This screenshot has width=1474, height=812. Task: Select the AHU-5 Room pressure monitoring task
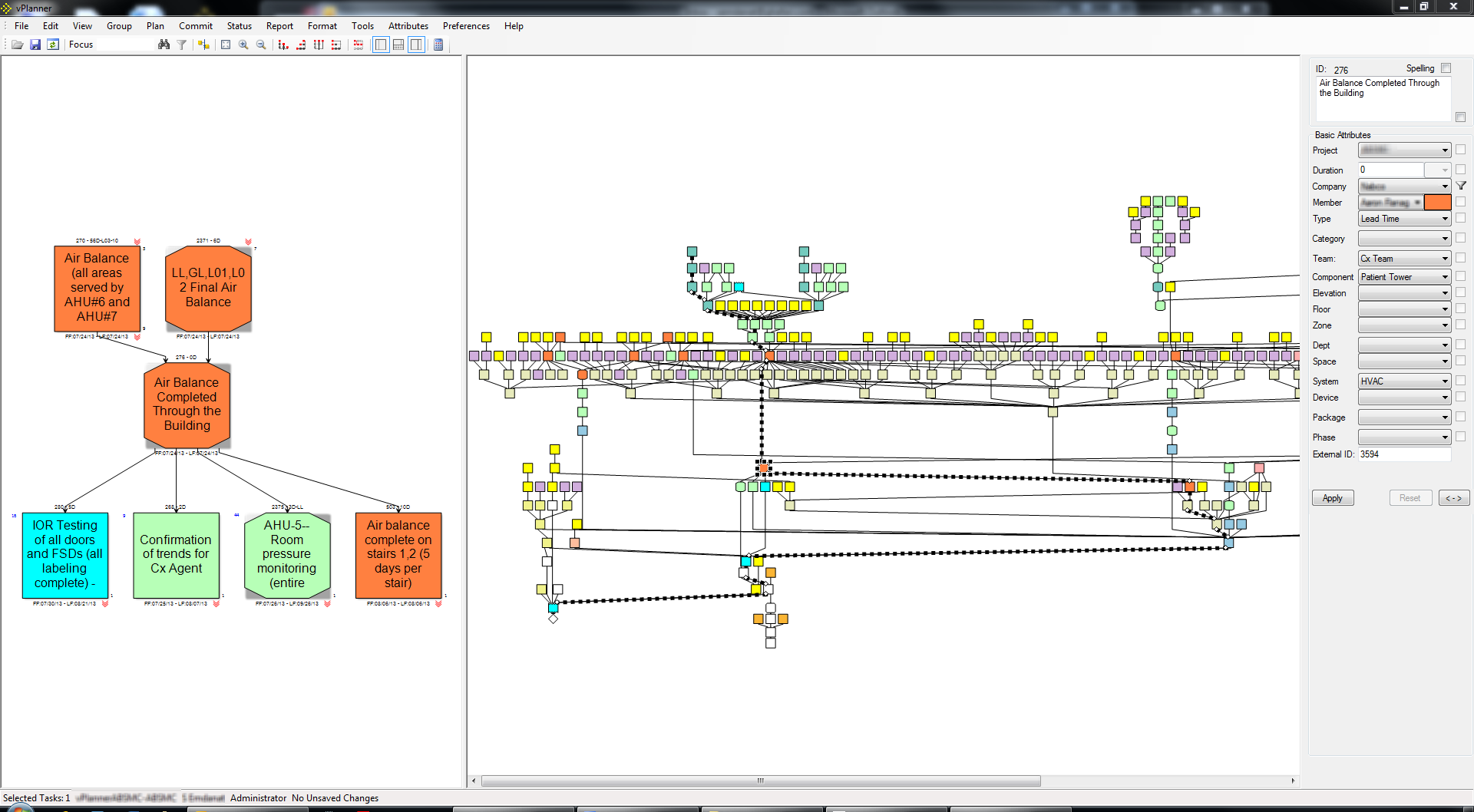[287, 555]
